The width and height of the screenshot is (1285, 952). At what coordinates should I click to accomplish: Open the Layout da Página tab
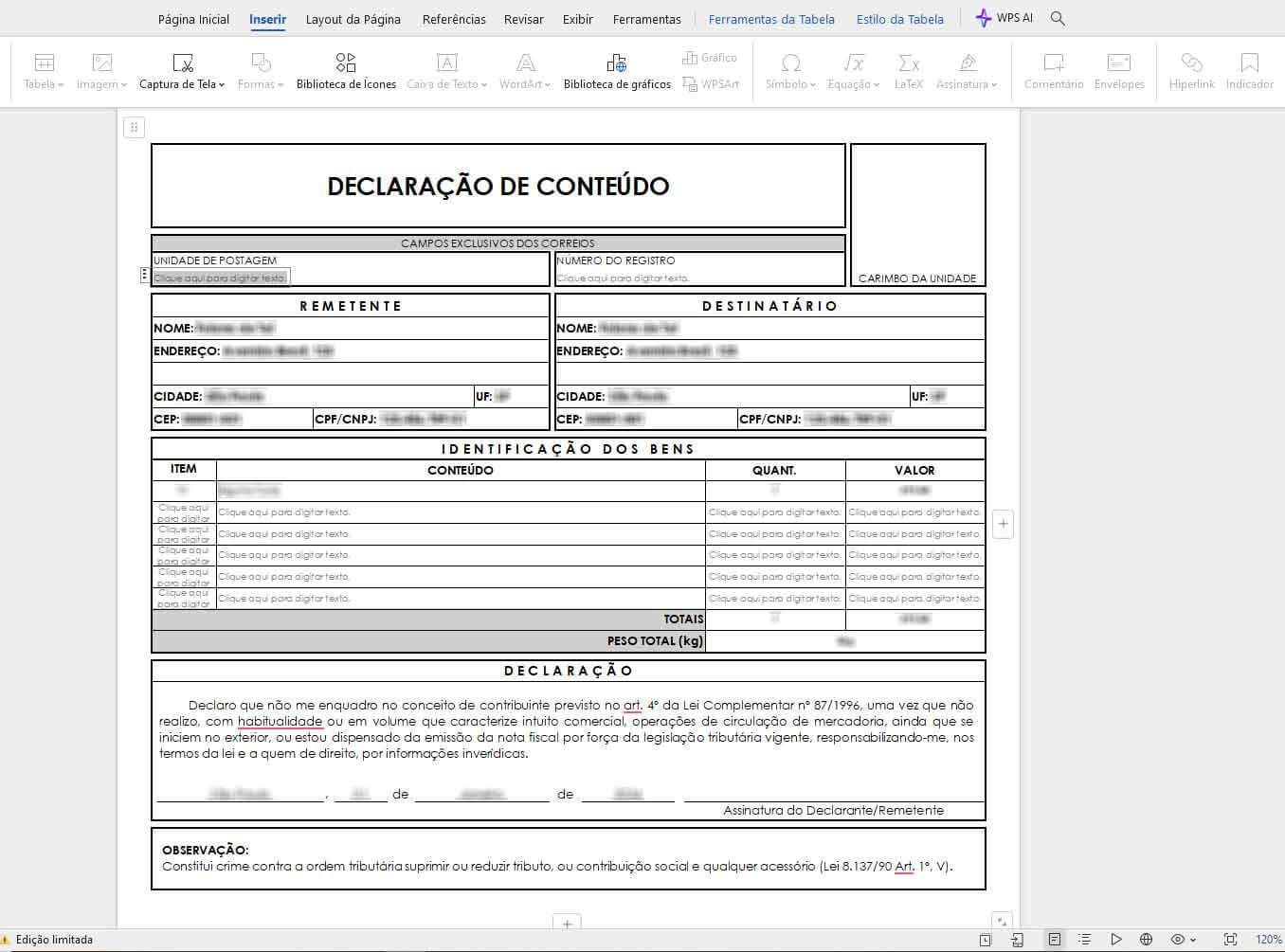point(353,19)
